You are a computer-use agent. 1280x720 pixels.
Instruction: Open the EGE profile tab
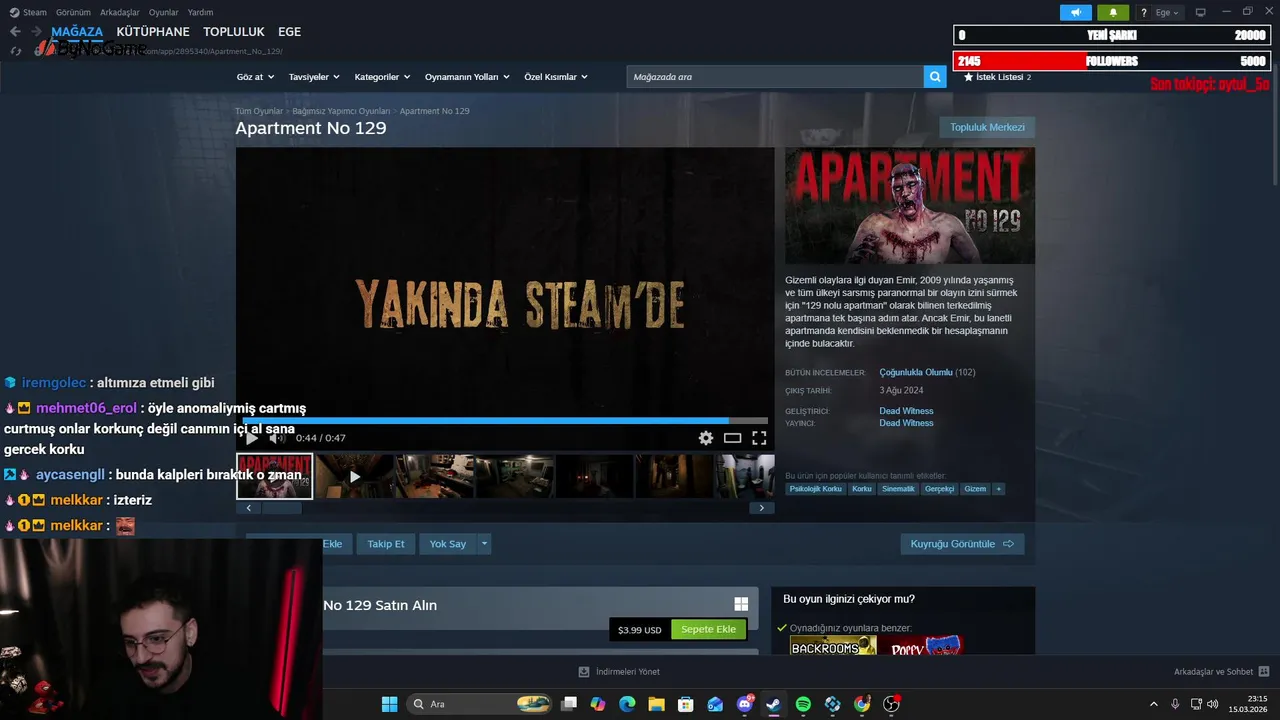(289, 32)
